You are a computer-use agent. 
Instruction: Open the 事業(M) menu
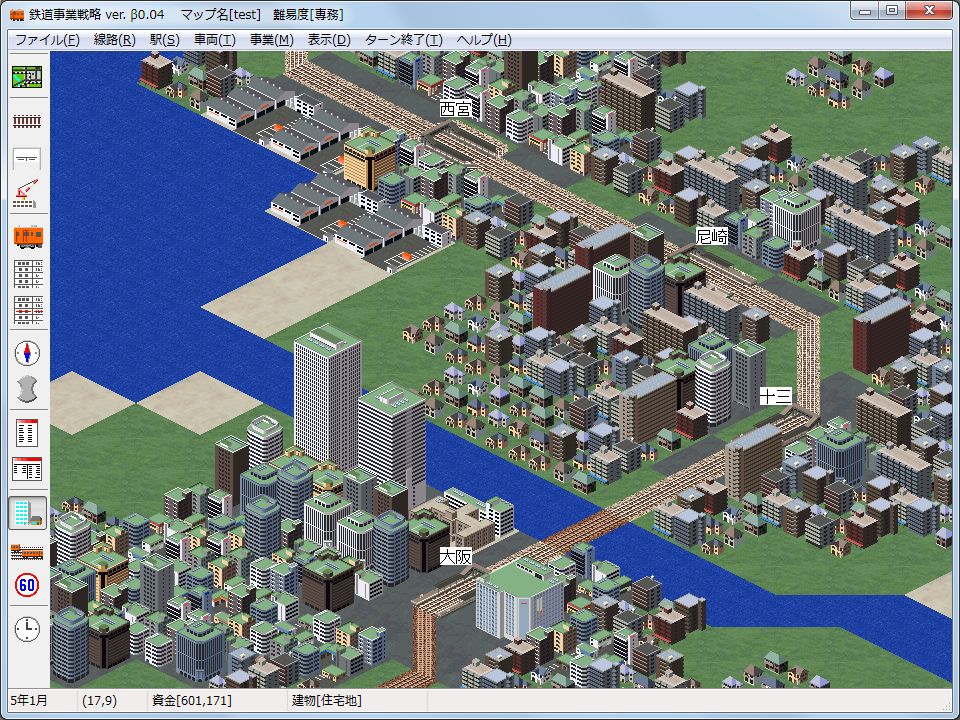[x=271, y=40]
